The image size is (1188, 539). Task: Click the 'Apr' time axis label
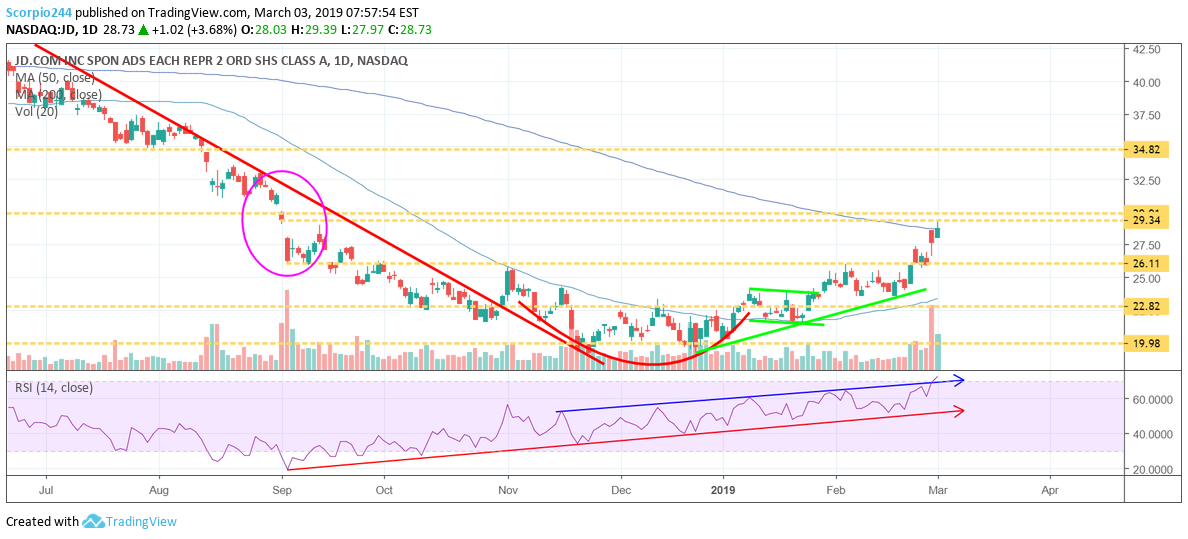[x=1051, y=490]
